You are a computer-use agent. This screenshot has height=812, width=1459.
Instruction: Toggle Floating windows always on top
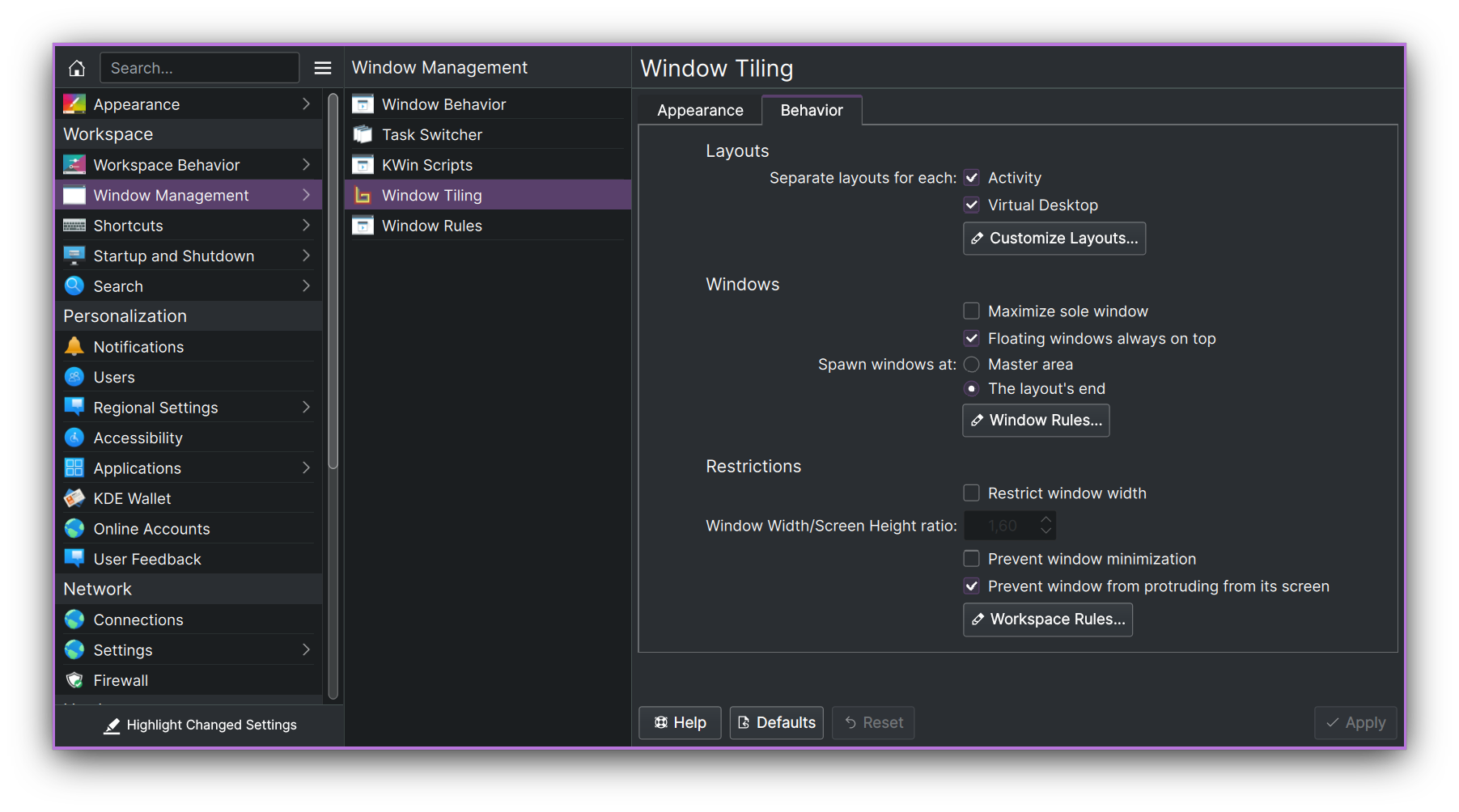pyautogui.click(x=972, y=339)
